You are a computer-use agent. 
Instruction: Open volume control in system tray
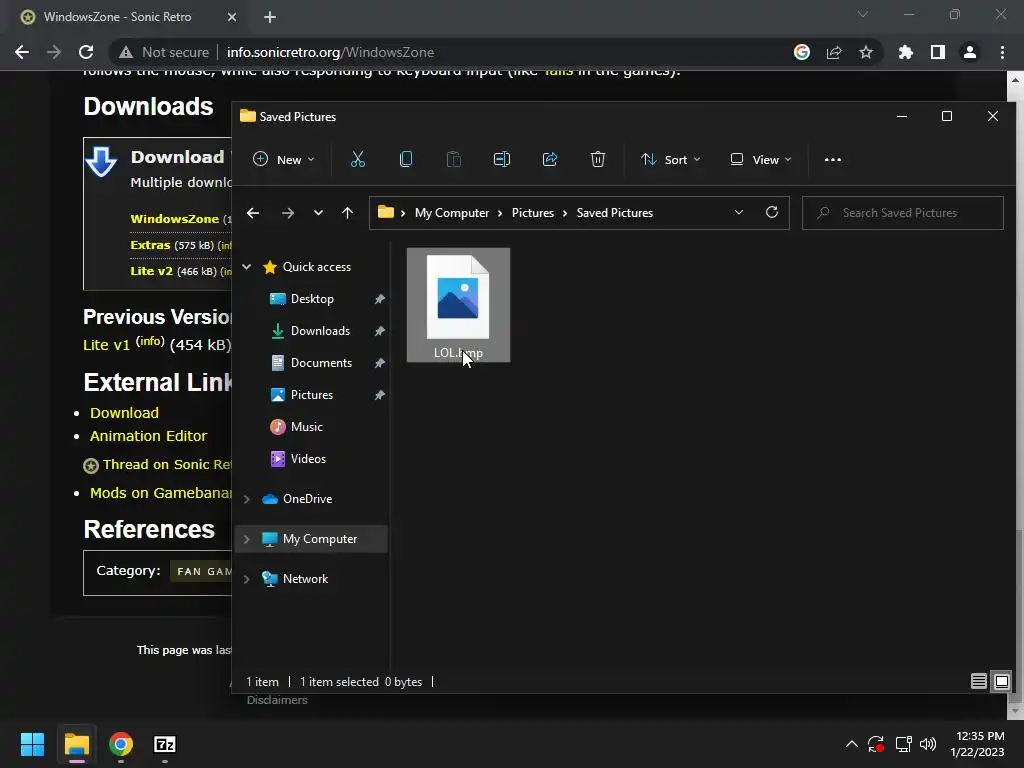click(927, 744)
